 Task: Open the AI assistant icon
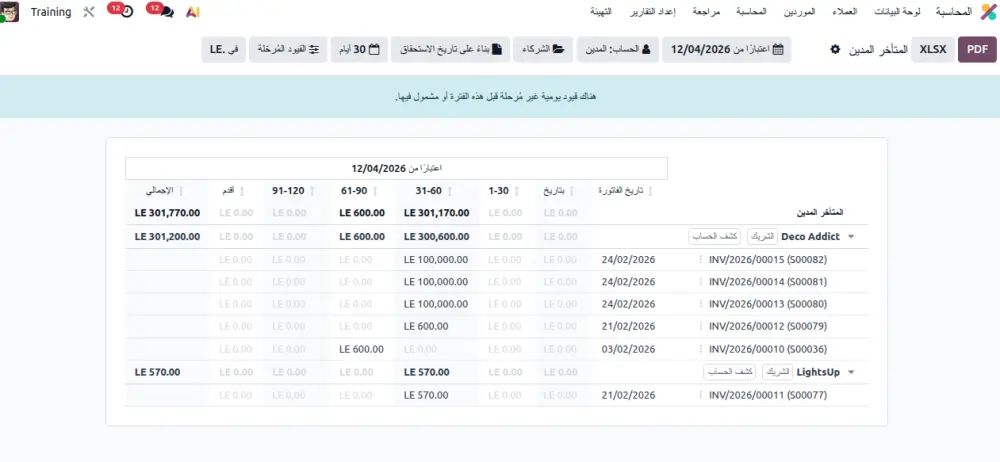(x=193, y=12)
